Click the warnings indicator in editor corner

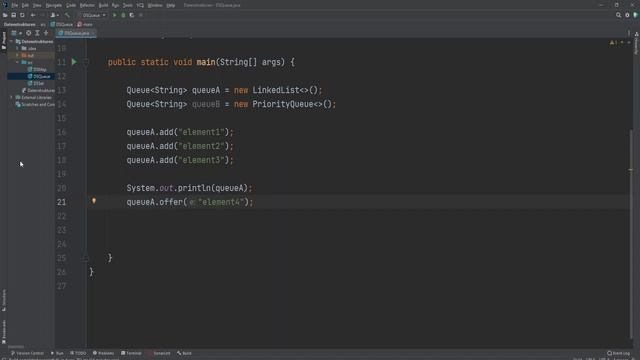pos(614,42)
